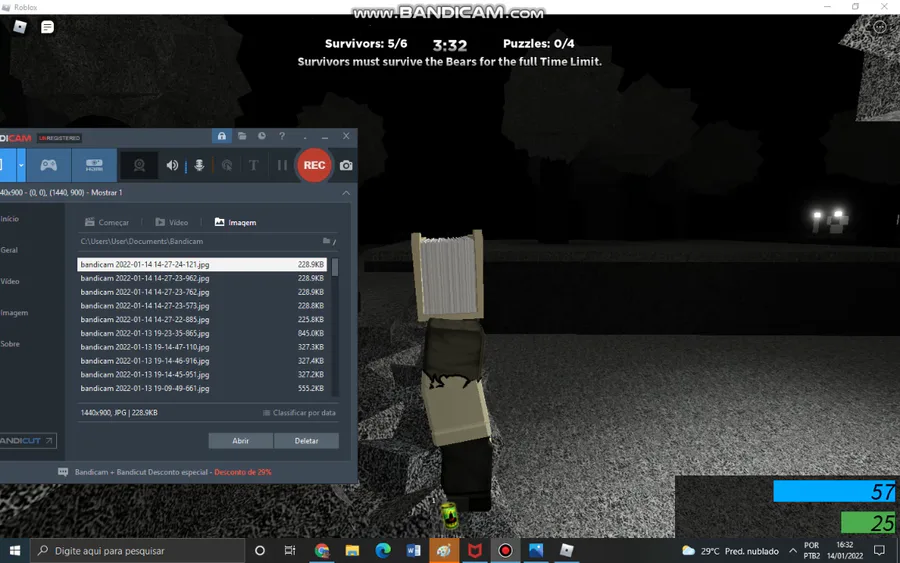Image resolution: width=900 pixels, height=563 pixels.
Task: Switch to the Começar tab
Action: 107,222
